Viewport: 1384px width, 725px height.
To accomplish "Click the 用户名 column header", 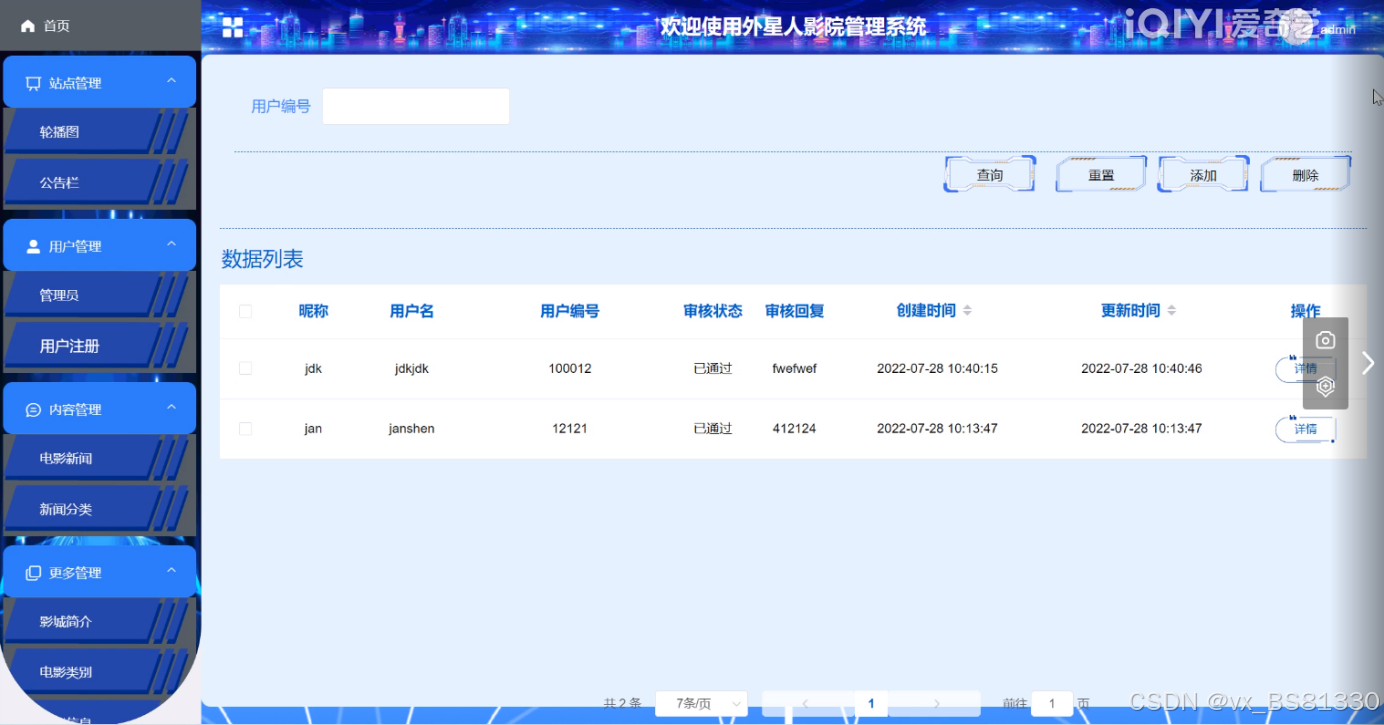I will (412, 311).
